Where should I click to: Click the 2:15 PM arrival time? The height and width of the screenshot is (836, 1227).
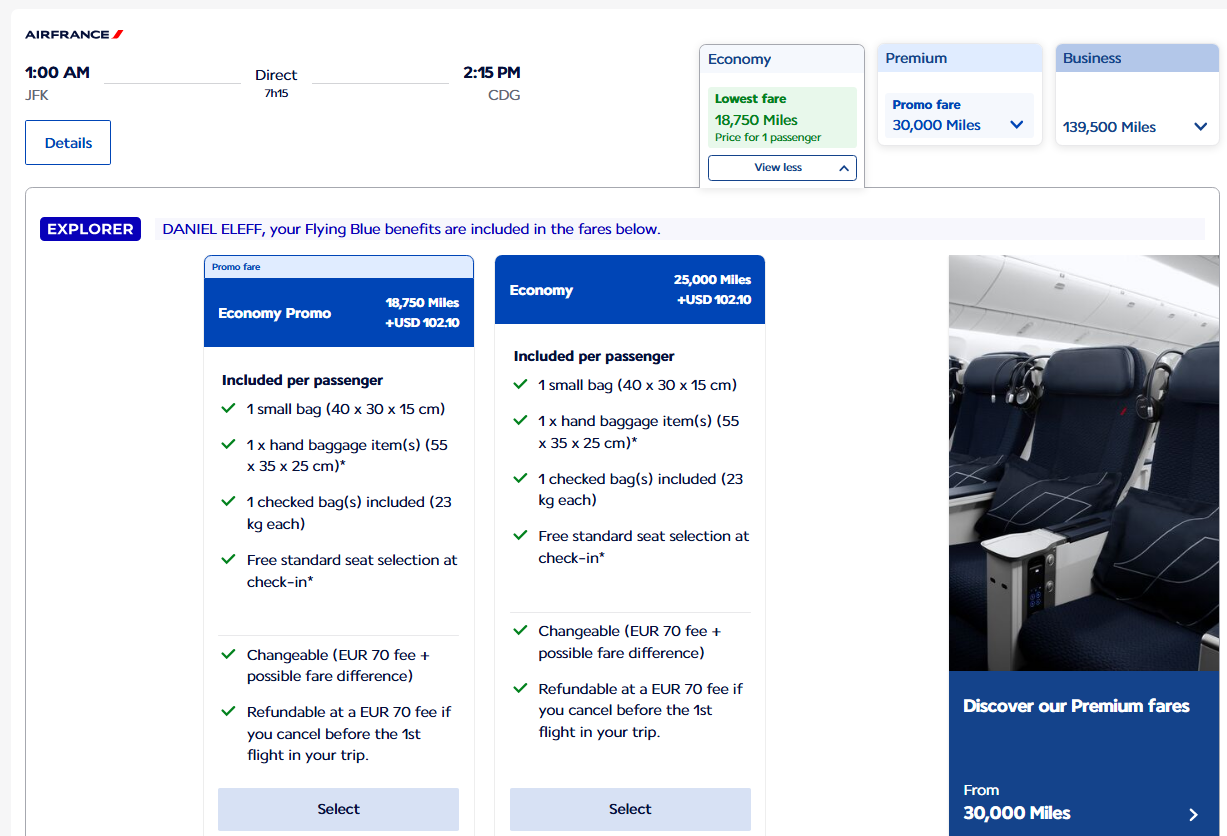(492, 72)
